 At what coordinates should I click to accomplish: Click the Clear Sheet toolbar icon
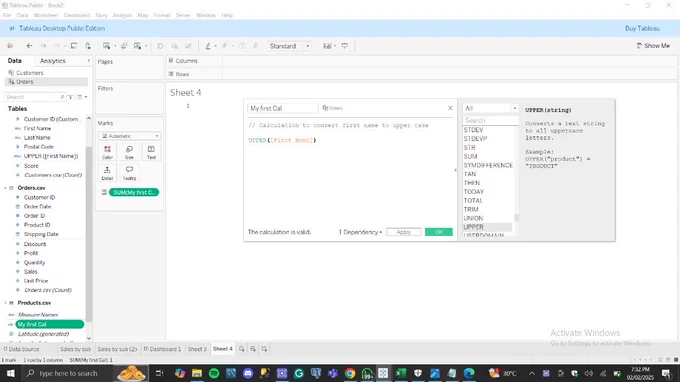pyautogui.click(x=137, y=46)
